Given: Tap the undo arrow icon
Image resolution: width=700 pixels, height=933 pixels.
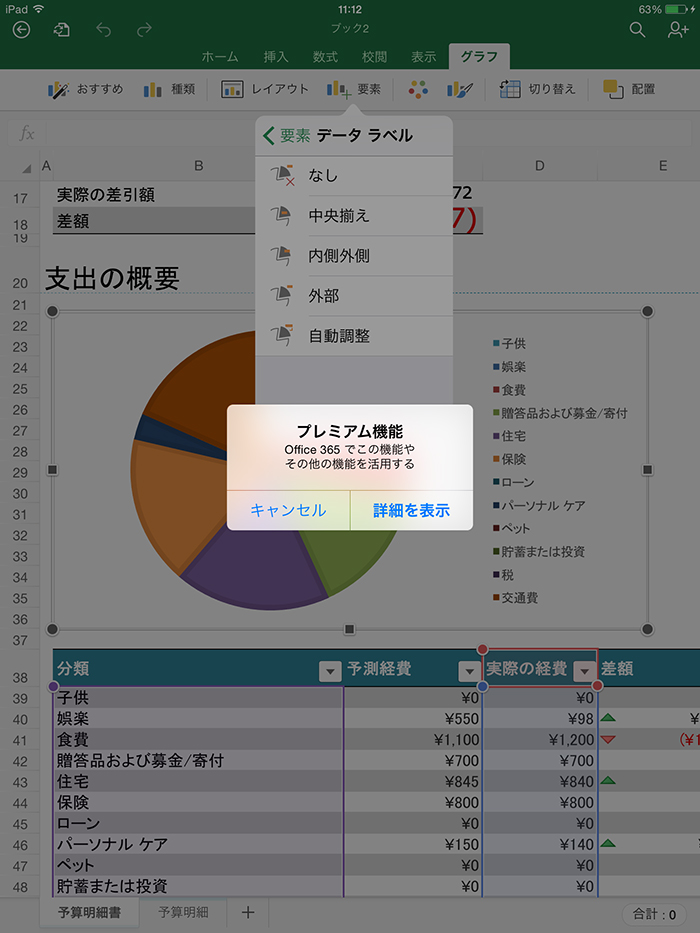Looking at the screenshot, I should coord(104,30).
